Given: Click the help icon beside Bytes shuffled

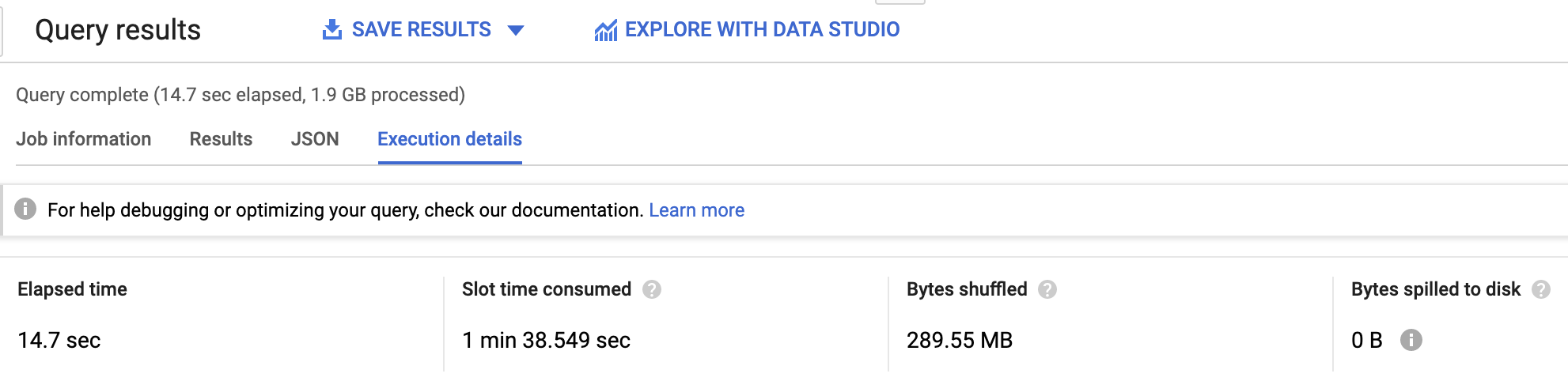Looking at the screenshot, I should [x=1047, y=289].
